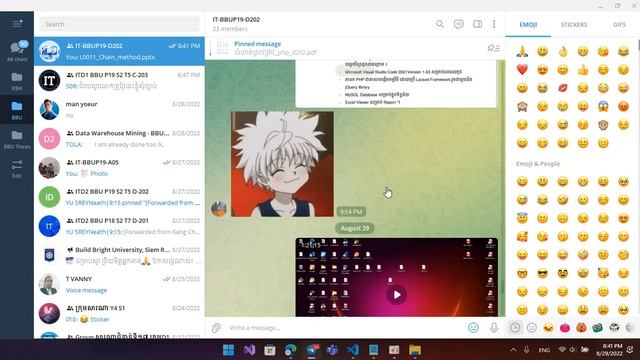Open the three-dot more options menu

pyautogui.click(x=494, y=24)
